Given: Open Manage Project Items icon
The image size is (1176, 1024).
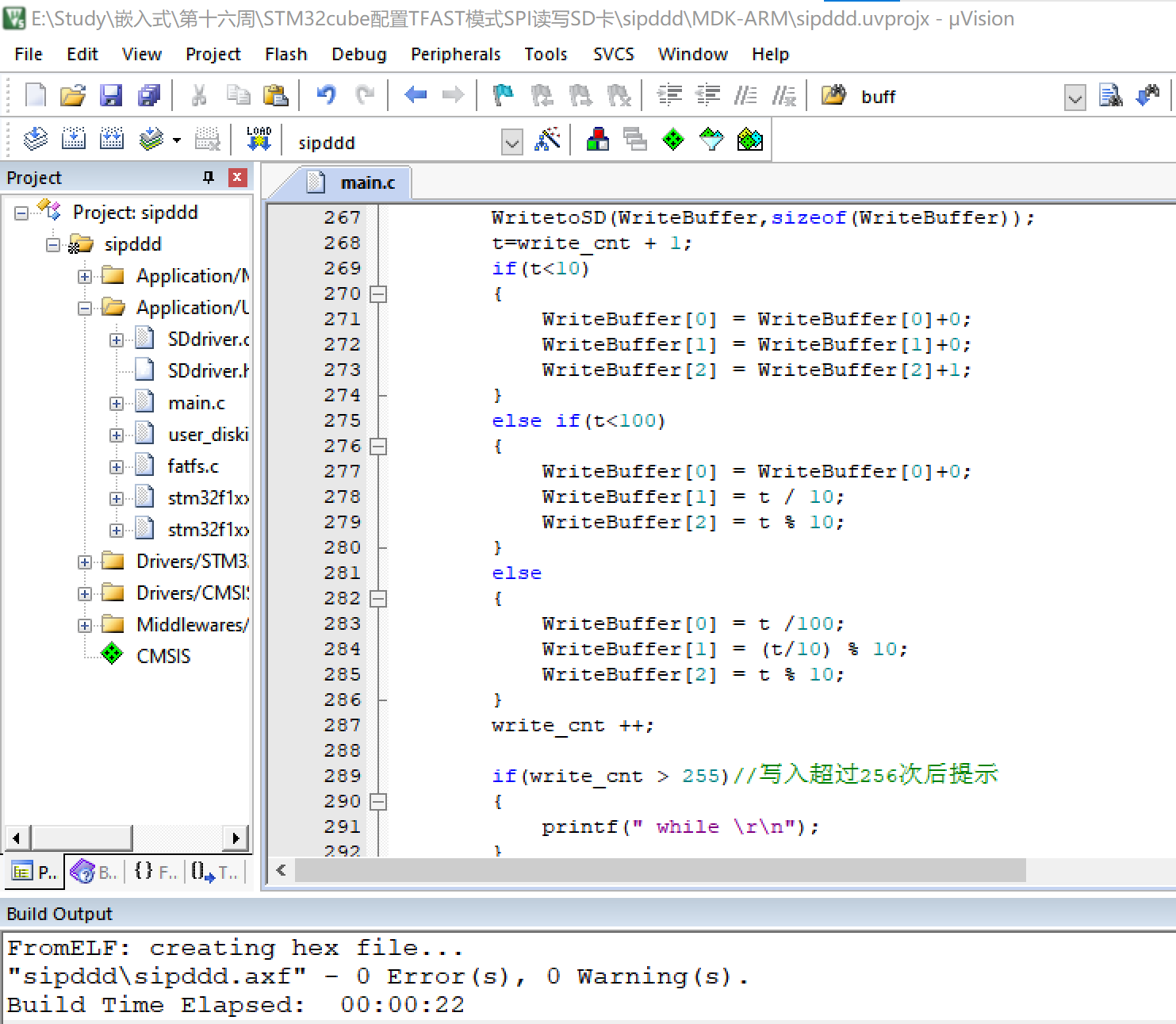Looking at the screenshot, I should point(598,140).
